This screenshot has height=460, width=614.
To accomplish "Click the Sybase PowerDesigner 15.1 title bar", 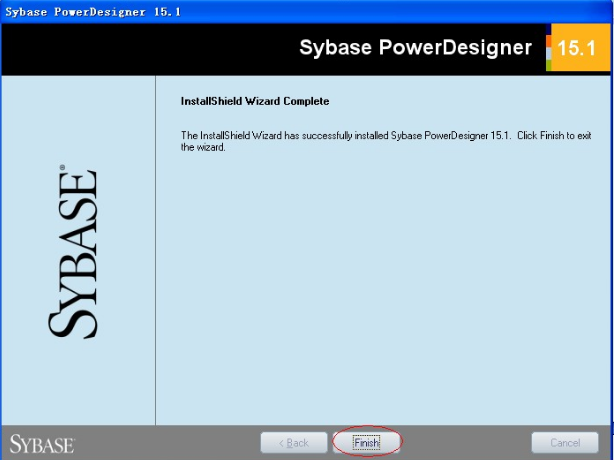I will (307, 12).
